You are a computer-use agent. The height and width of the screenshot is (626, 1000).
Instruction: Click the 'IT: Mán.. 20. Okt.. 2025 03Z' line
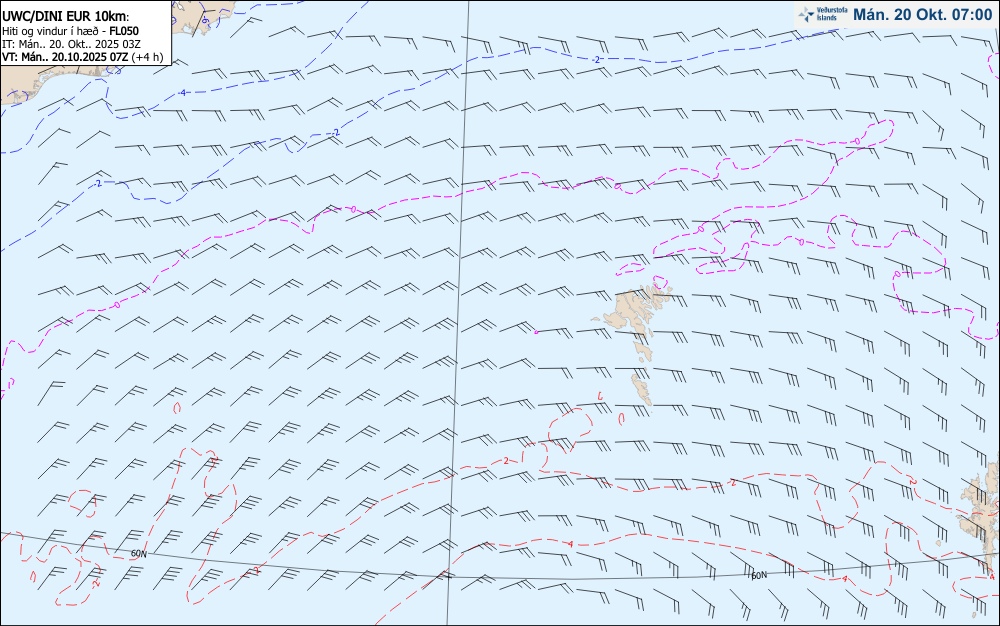pyautogui.click(x=71, y=44)
